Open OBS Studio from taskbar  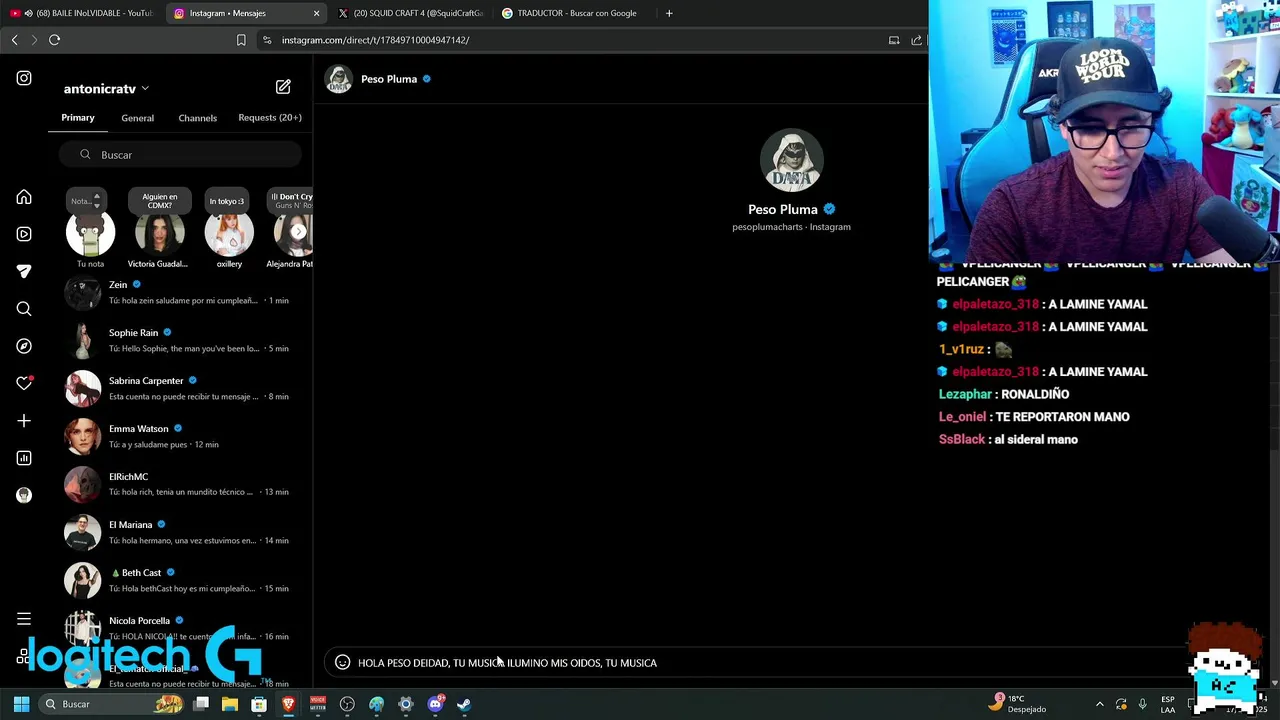(347, 704)
